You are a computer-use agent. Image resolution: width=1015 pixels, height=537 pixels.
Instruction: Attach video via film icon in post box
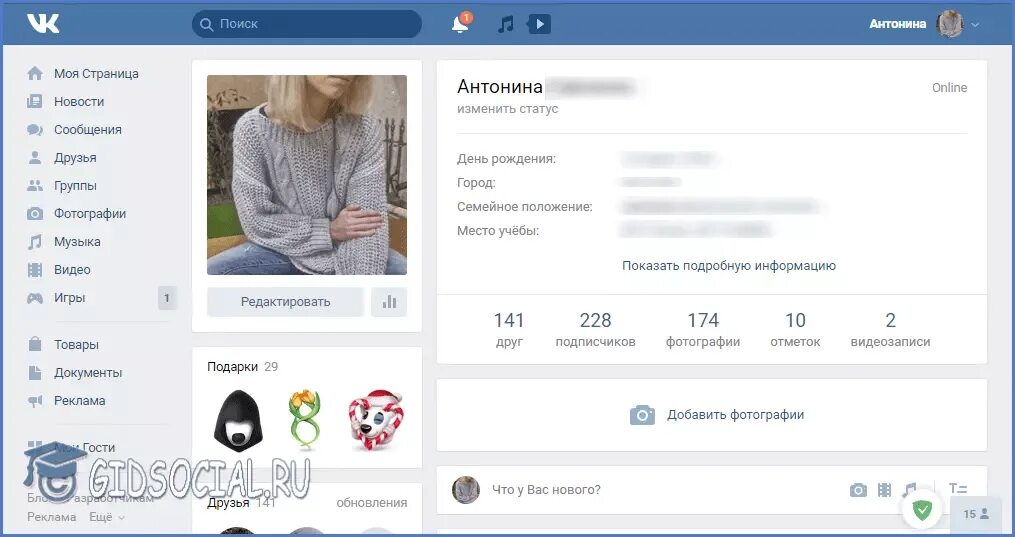pyautogui.click(x=884, y=490)
